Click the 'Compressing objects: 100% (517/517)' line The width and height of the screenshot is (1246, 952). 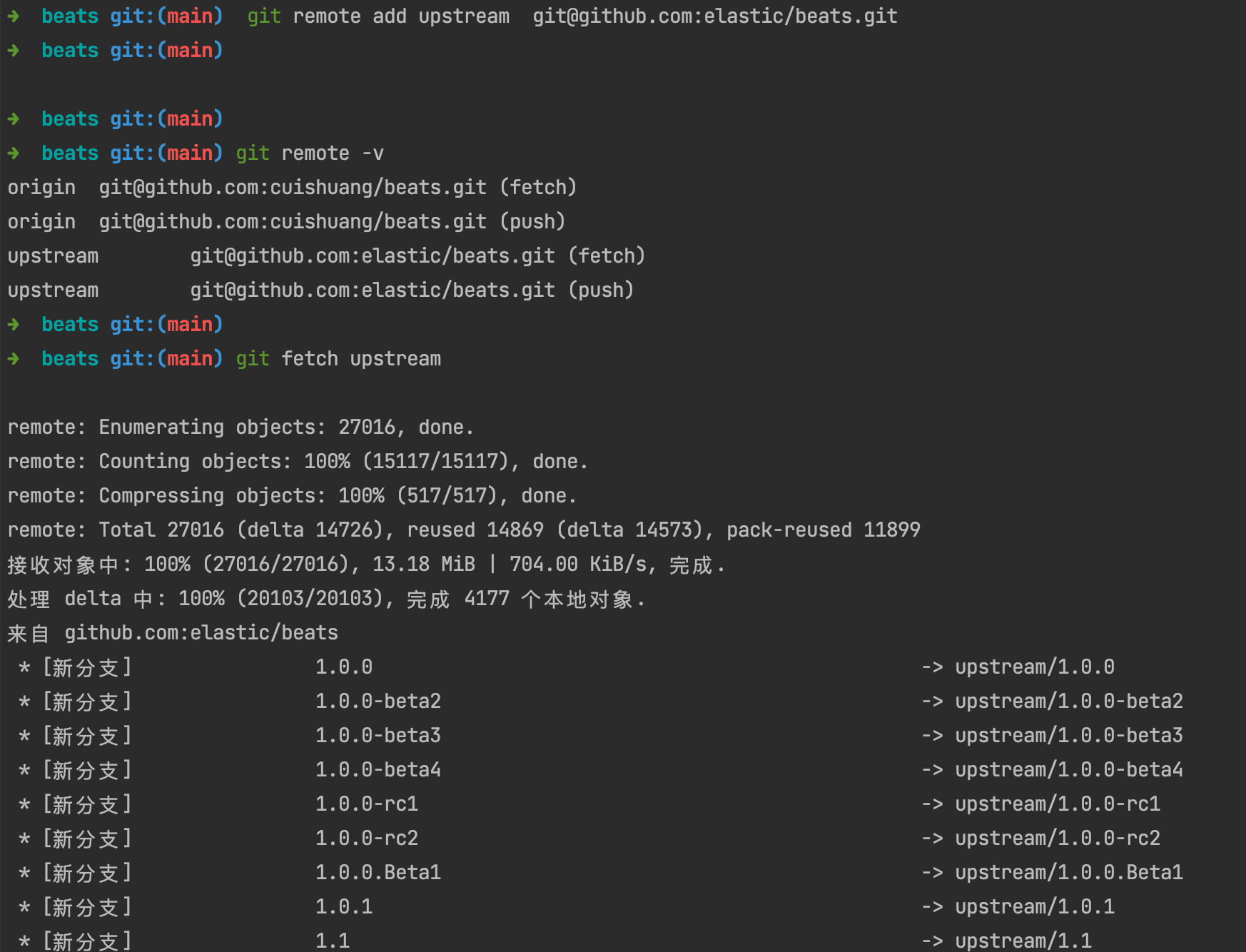[x=292, y=496]
